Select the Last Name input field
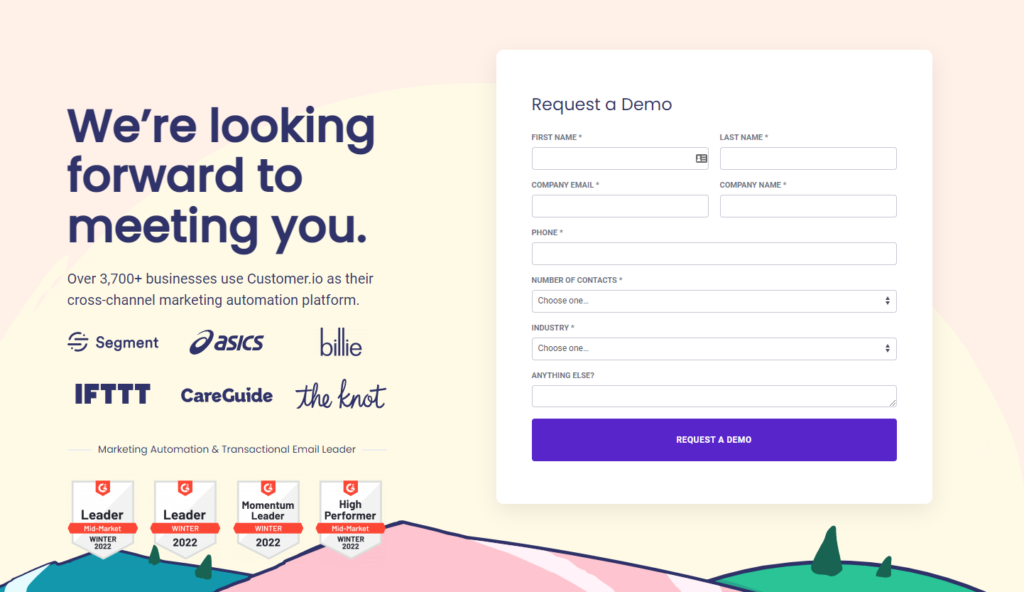The image size is (1024, 592). pos(808,159)
